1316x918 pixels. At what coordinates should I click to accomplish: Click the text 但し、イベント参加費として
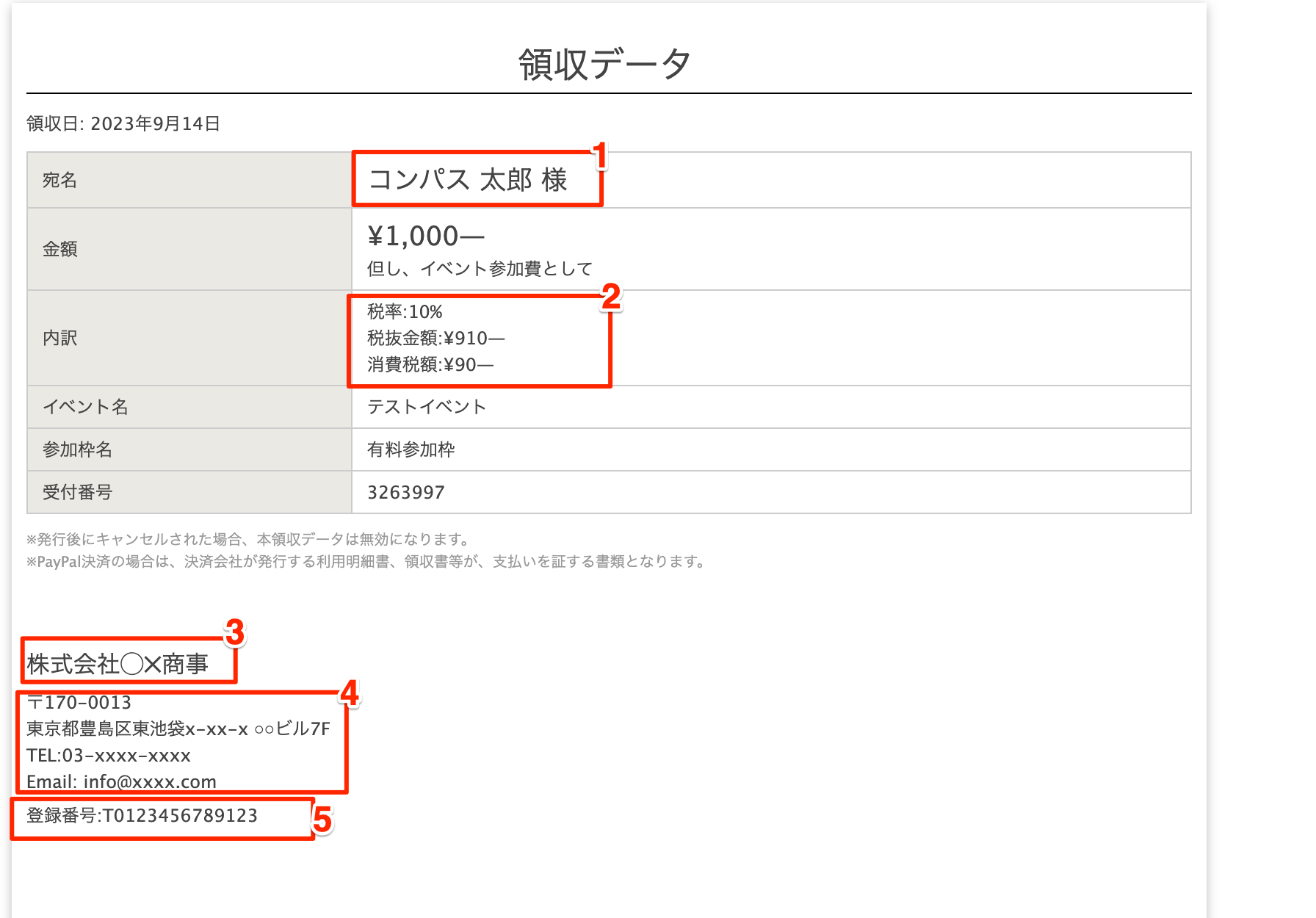(480, 269)
